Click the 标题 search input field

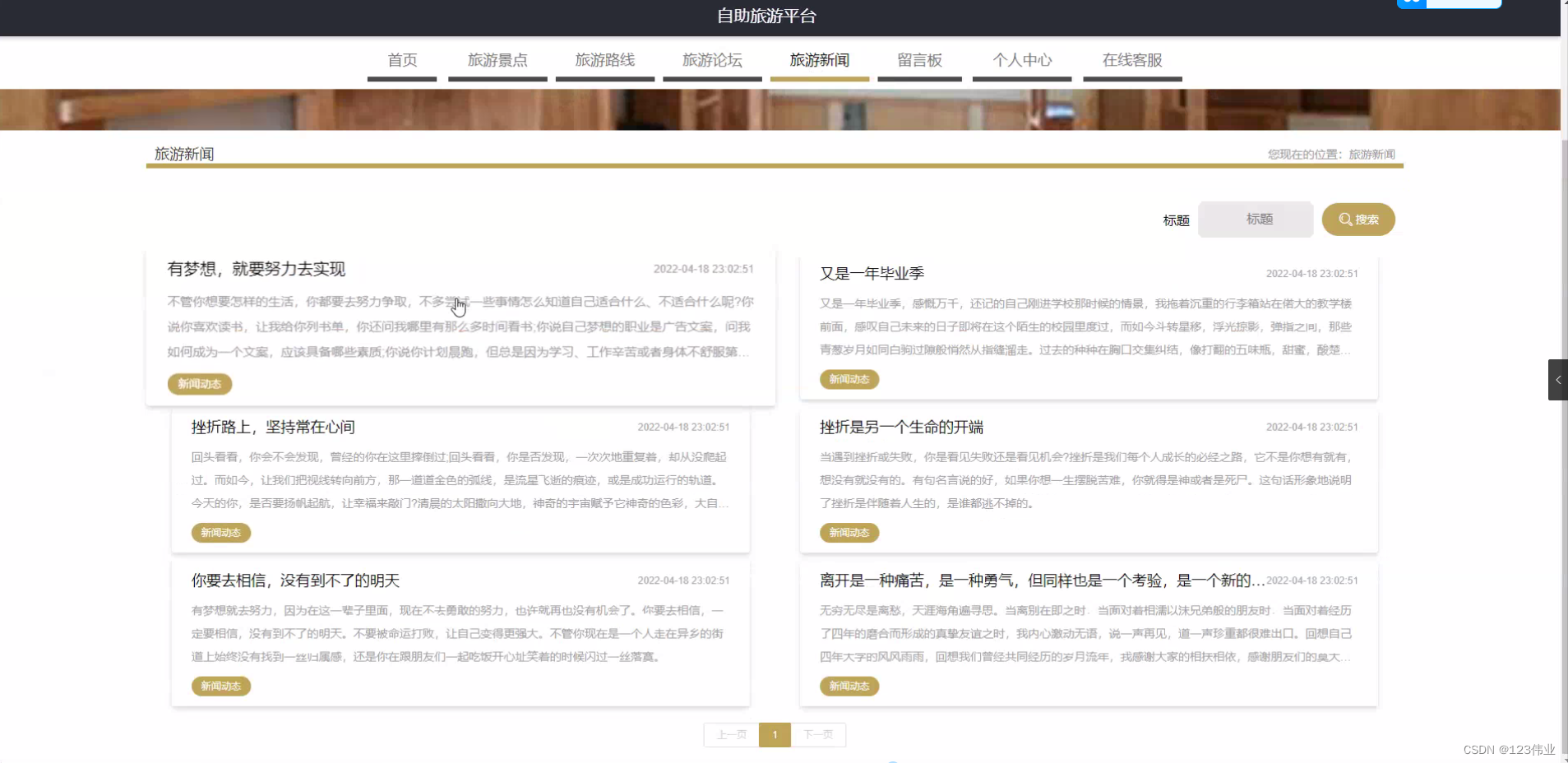pos(1256,219)
